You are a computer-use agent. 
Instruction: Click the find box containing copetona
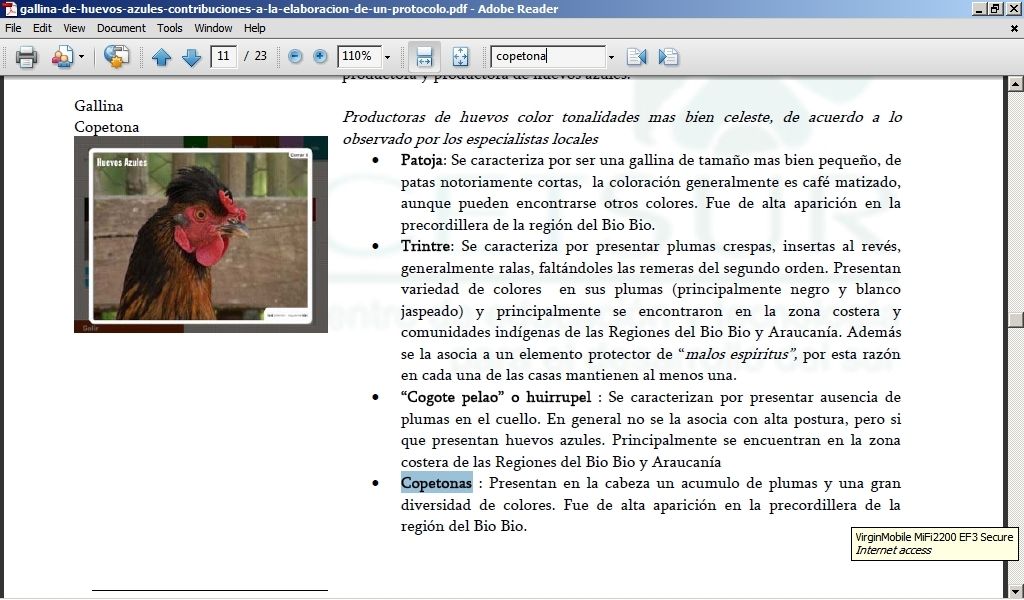[x=548, y=57]
